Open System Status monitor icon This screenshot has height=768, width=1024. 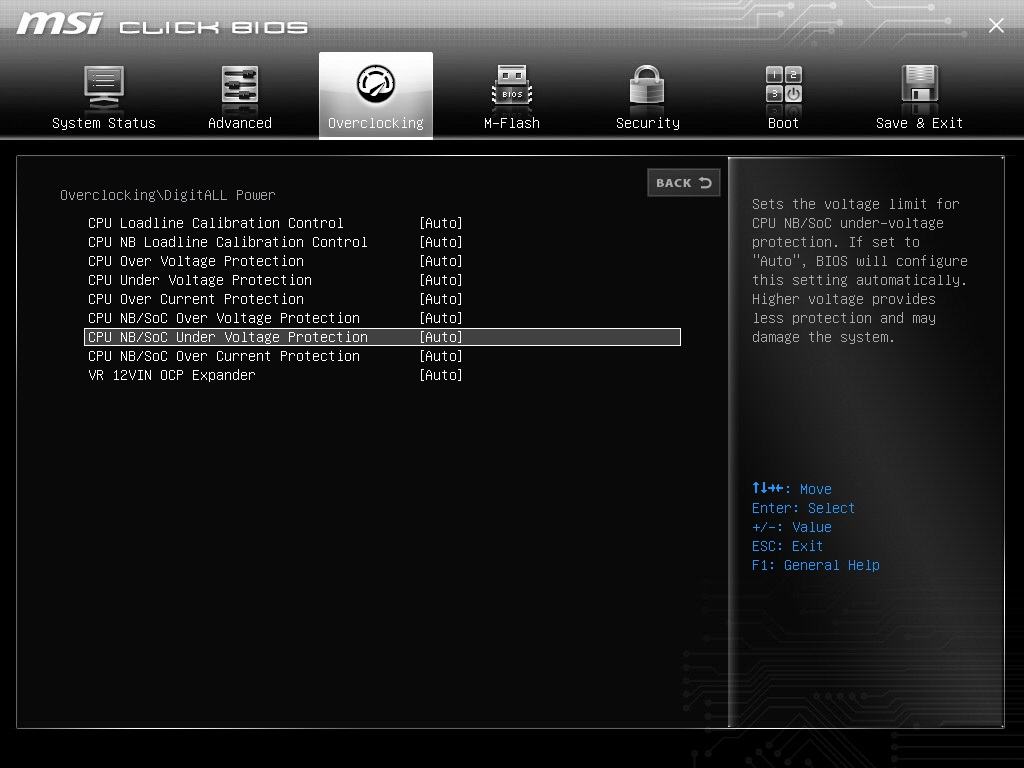(x=104, y=88)
